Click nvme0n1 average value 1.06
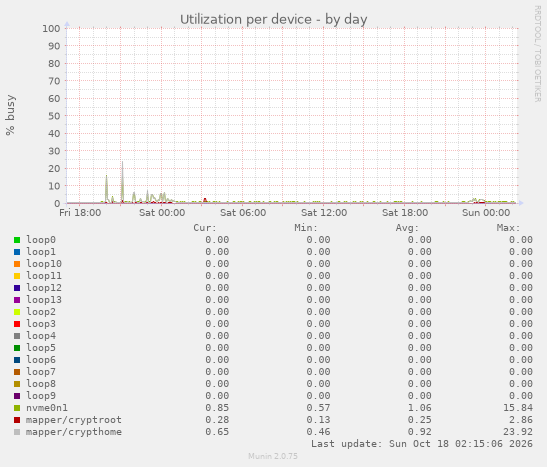 coord(419,408)
